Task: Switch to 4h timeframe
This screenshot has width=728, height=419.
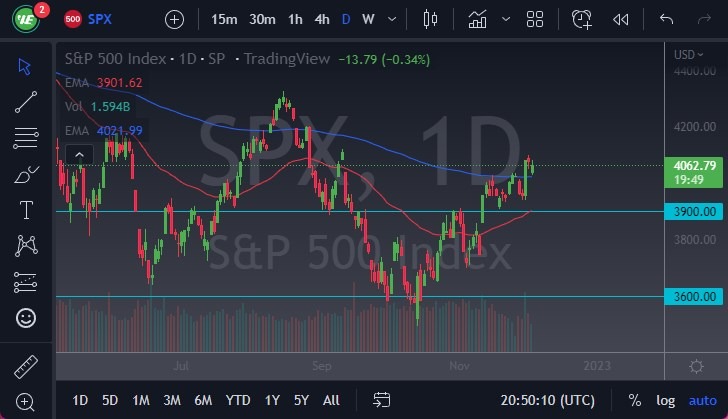Action: [322, 20]
